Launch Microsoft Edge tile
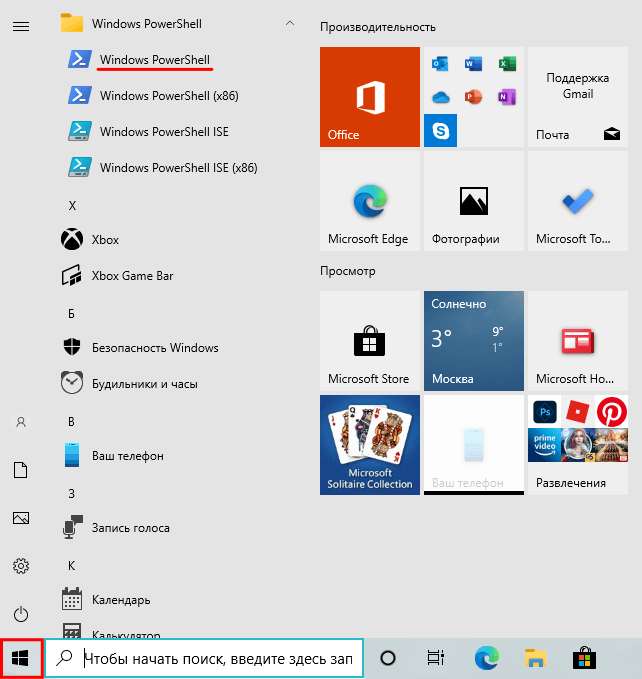The height and width of the screenshot is (679, 642). pos(370,201)
